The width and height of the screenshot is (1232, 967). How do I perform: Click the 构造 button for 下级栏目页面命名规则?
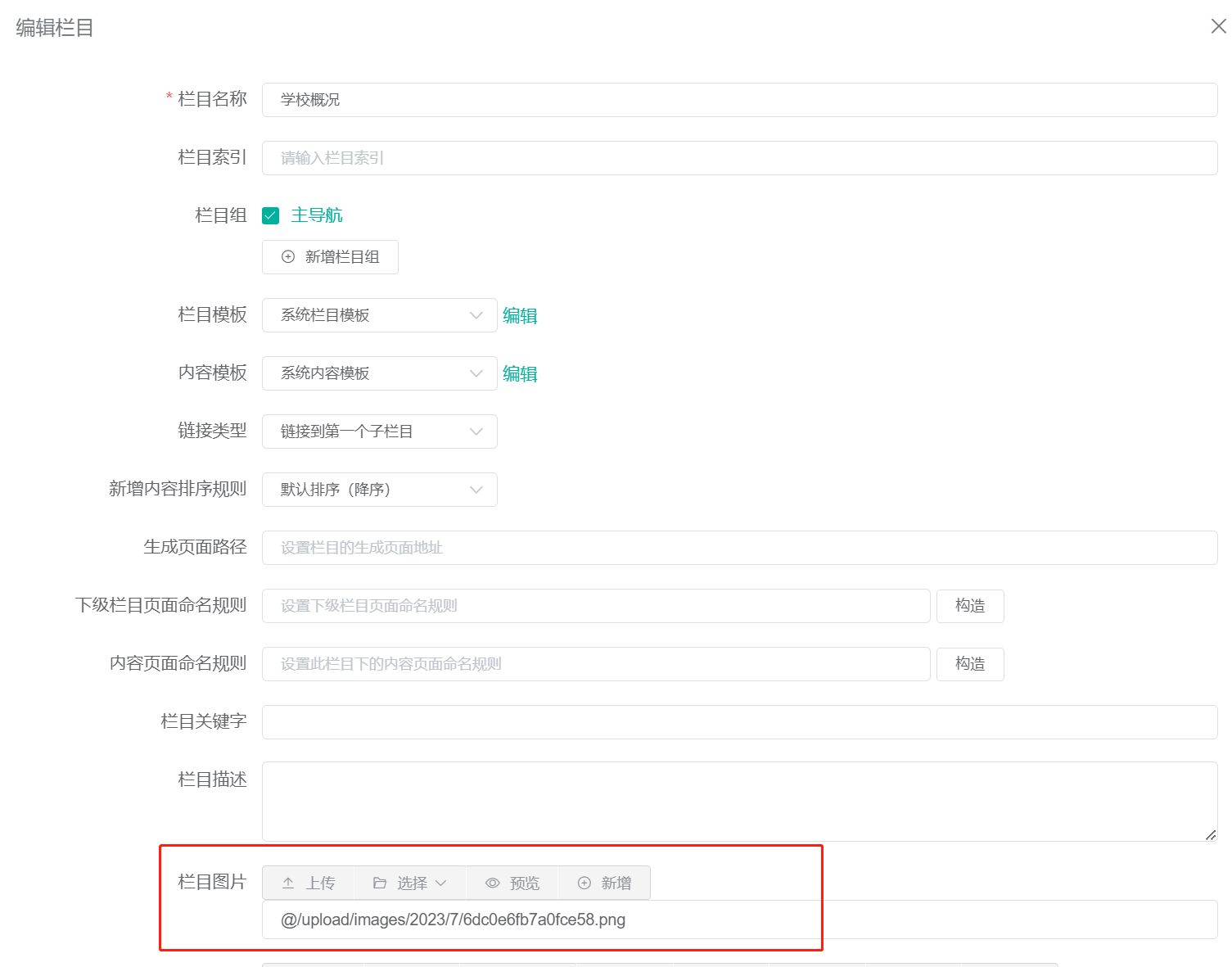tap(969, 606)
